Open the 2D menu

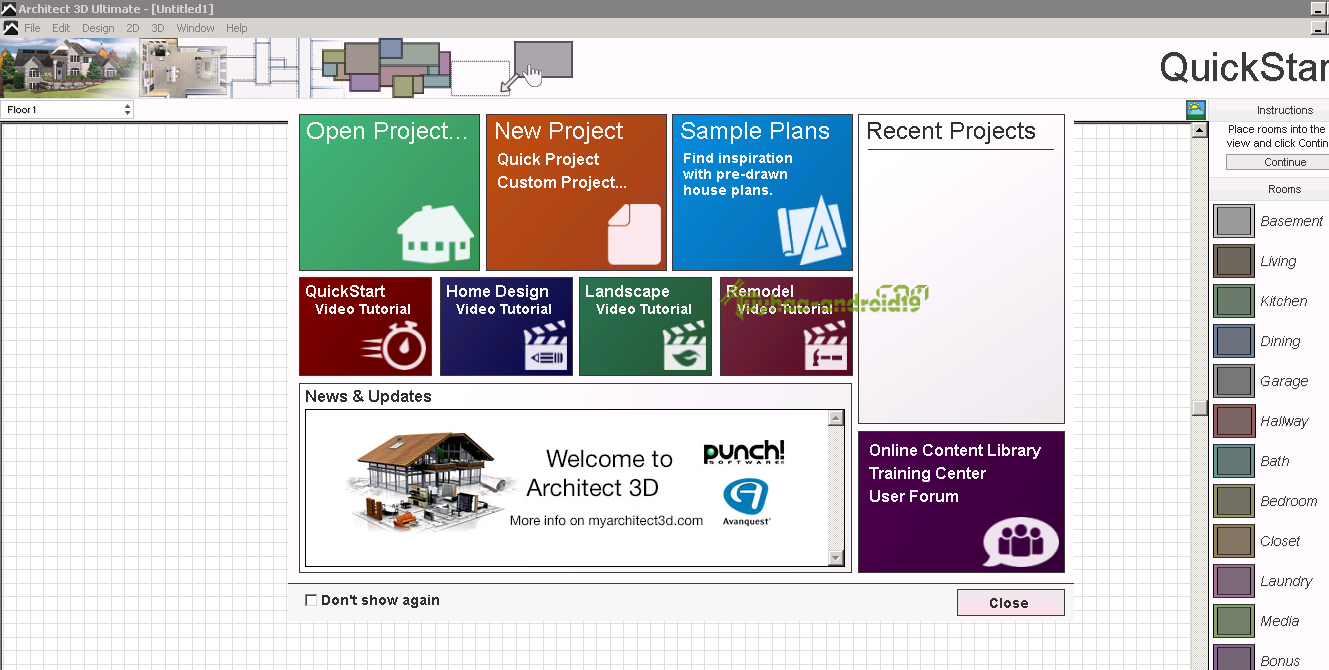click(133, 28)
